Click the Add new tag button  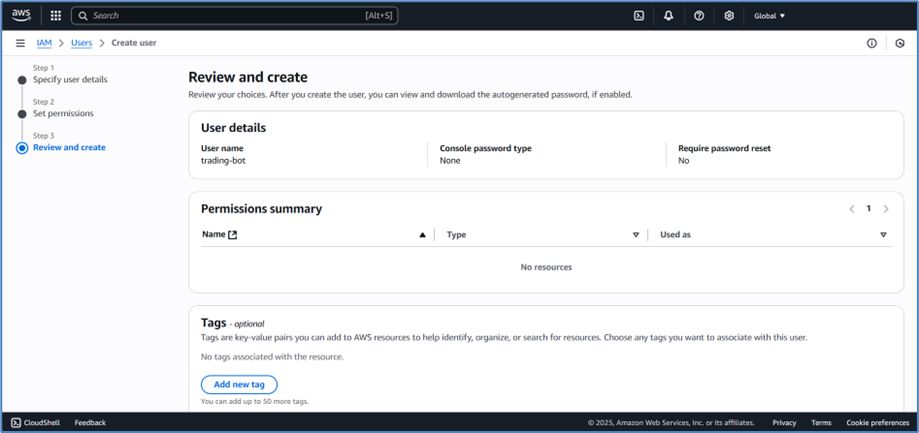(x=239, y=385)
